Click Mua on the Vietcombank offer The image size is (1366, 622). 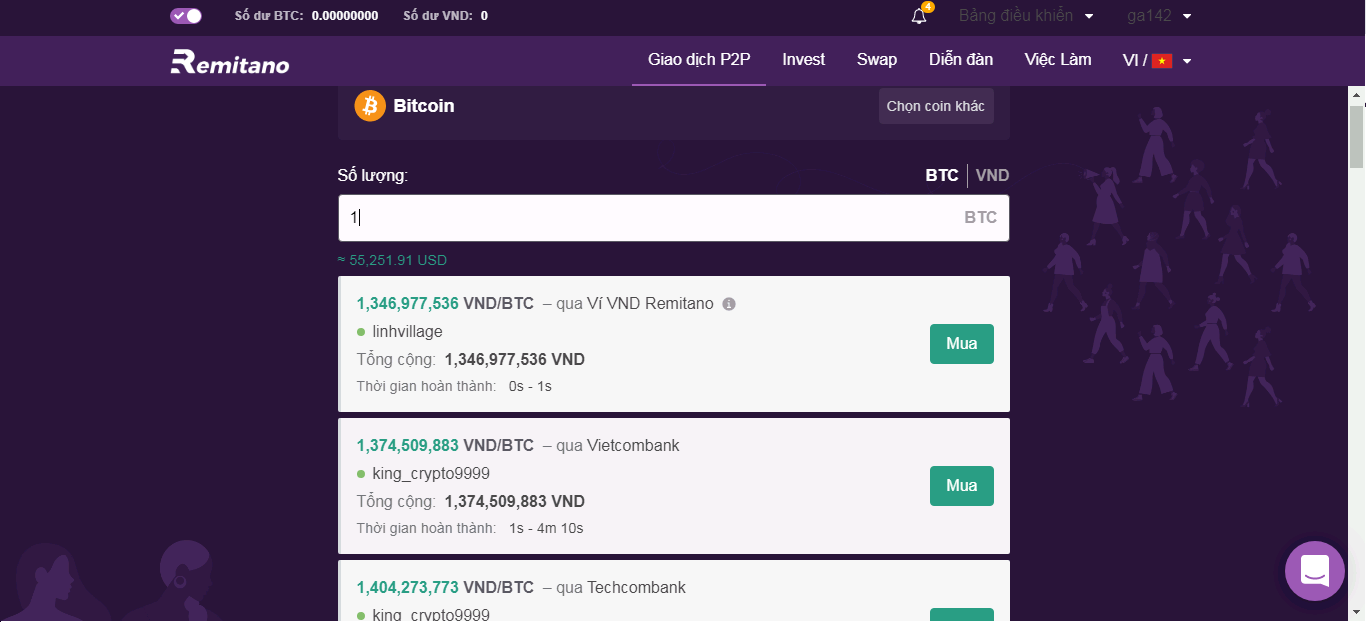tap(962, 486)
